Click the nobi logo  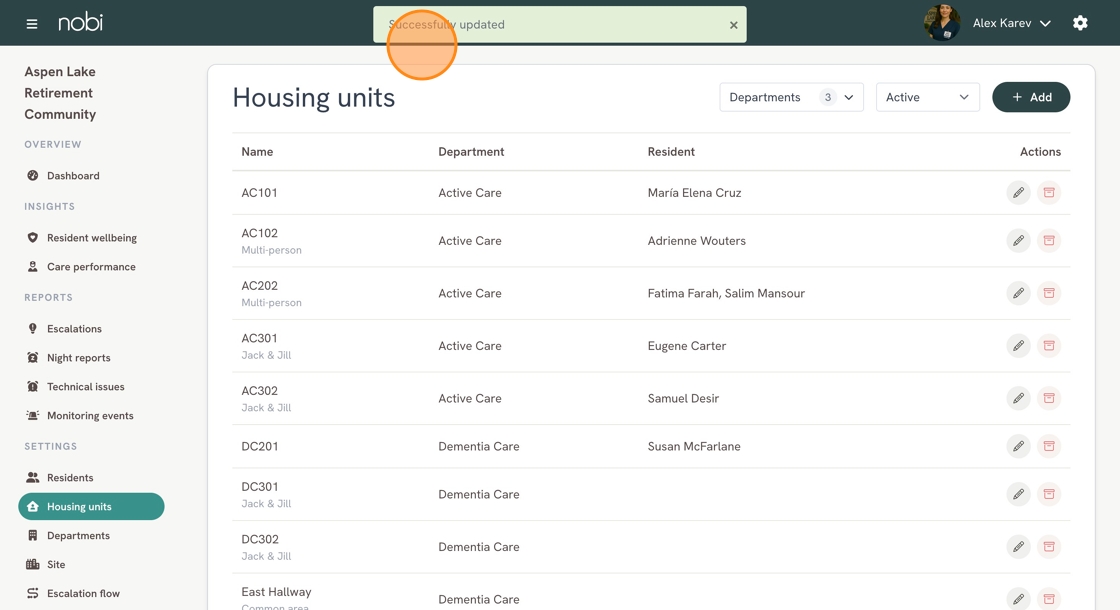pyautogui.click(x=80, y=22)
